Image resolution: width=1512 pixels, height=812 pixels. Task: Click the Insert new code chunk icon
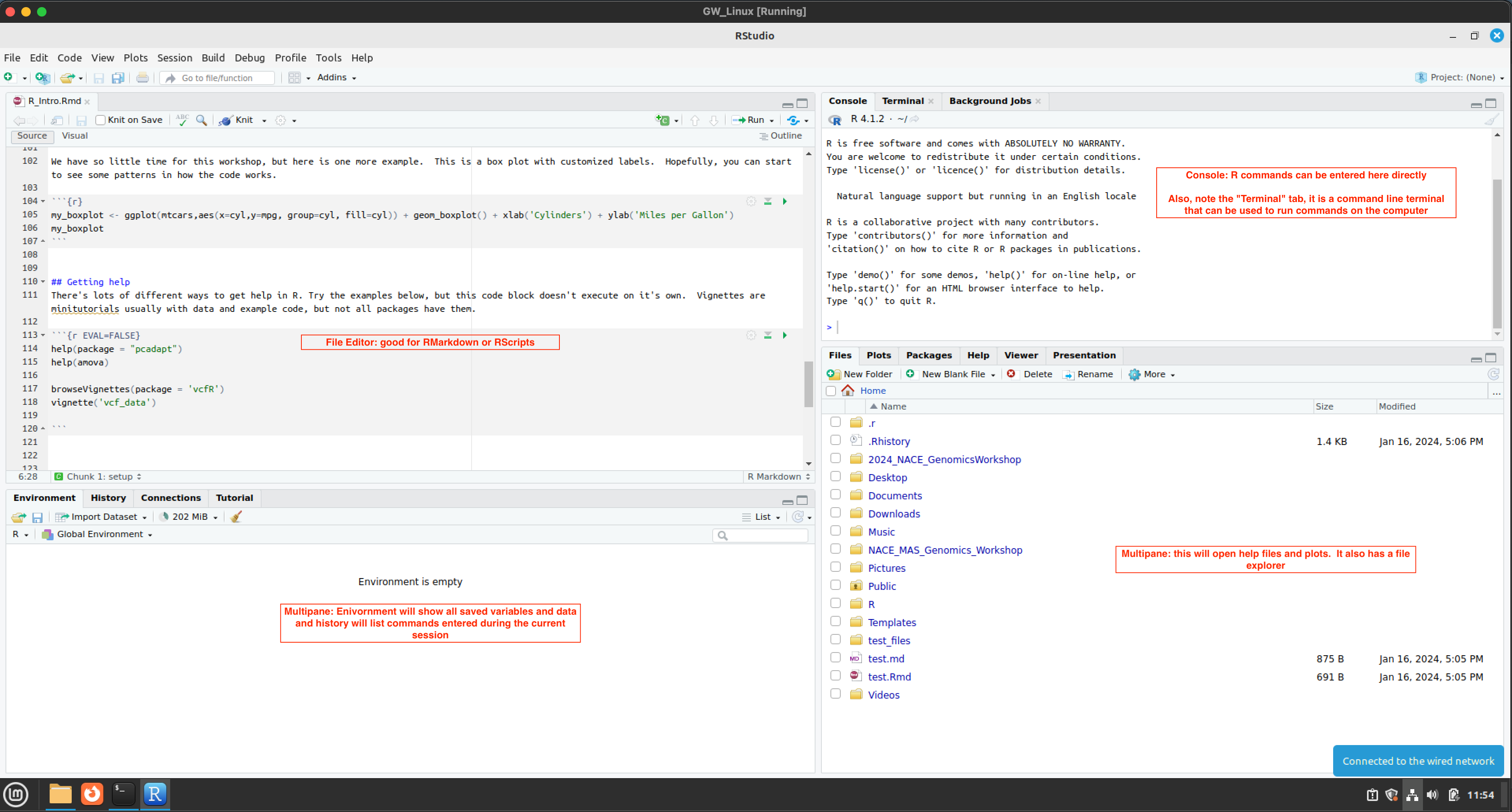pos(663,120)
